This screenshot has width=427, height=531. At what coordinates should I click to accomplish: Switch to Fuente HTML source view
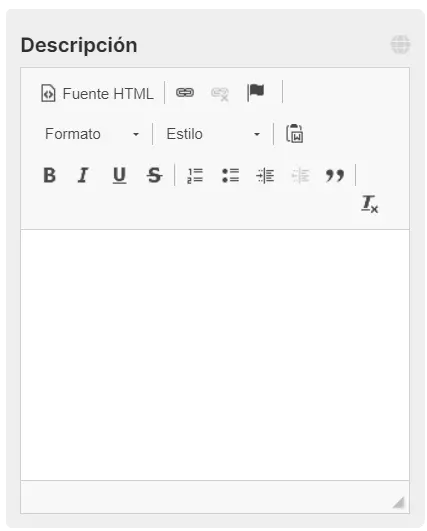click(x=97, y=93)
